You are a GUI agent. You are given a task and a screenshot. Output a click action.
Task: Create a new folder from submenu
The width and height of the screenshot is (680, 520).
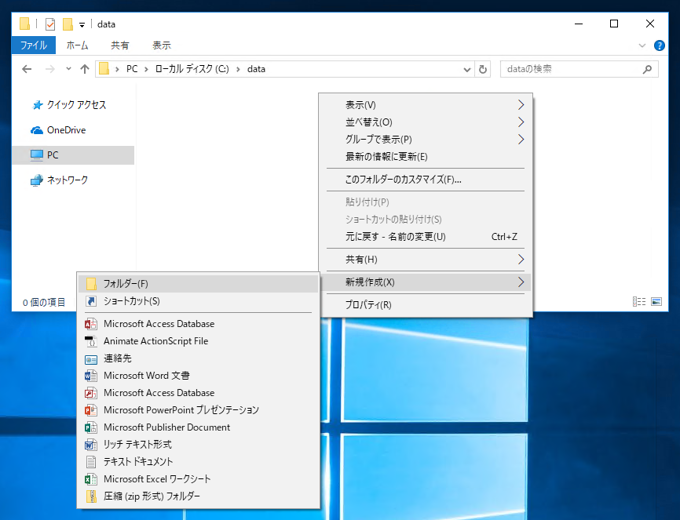pos(125,284)
